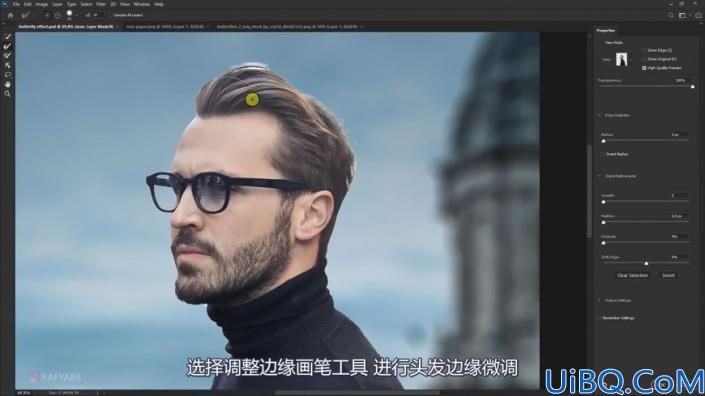
Task: Open the brush size picker
Action: [x=70, y=15]
